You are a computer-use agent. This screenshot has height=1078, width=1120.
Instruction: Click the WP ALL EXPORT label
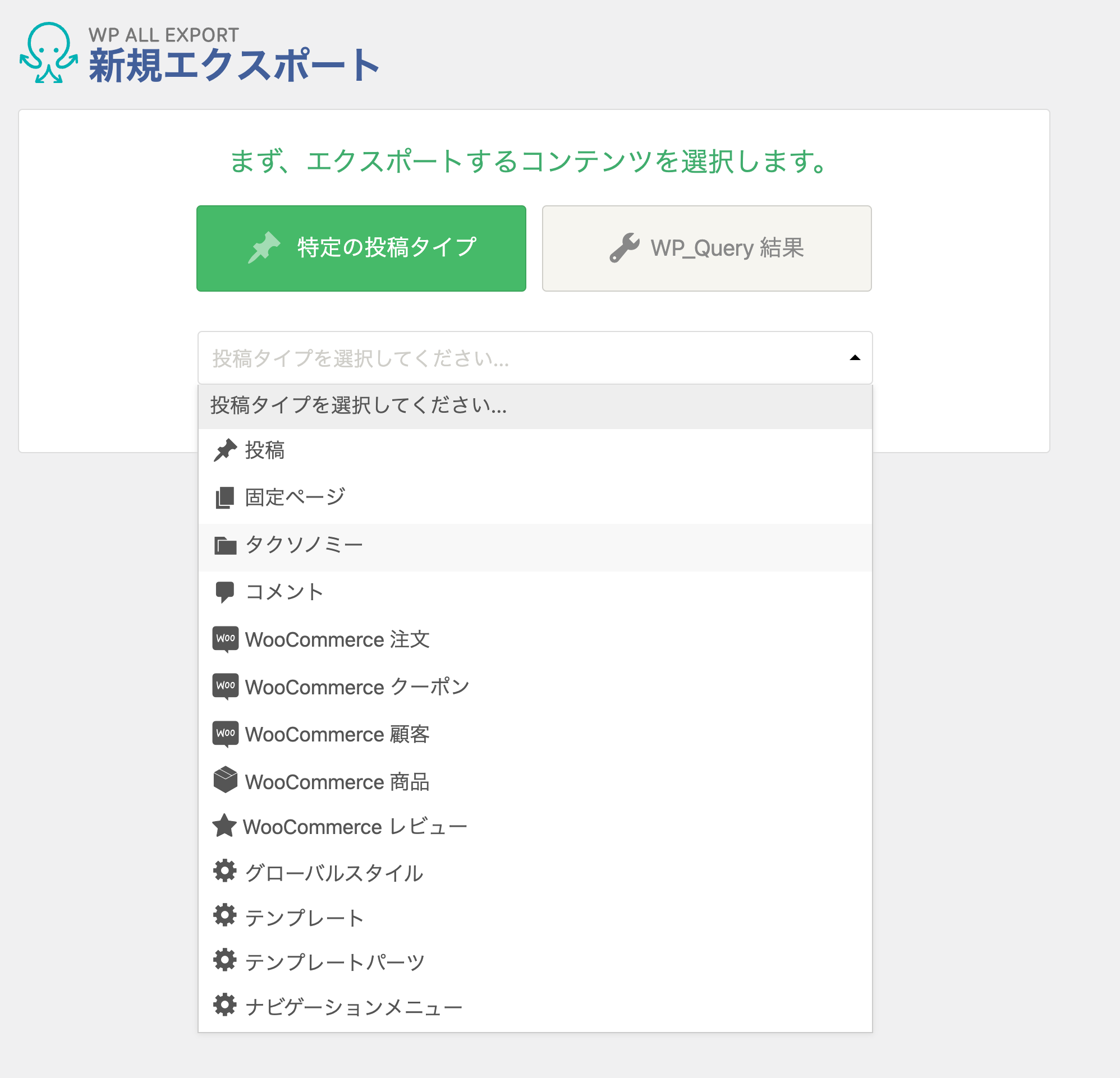164,35
